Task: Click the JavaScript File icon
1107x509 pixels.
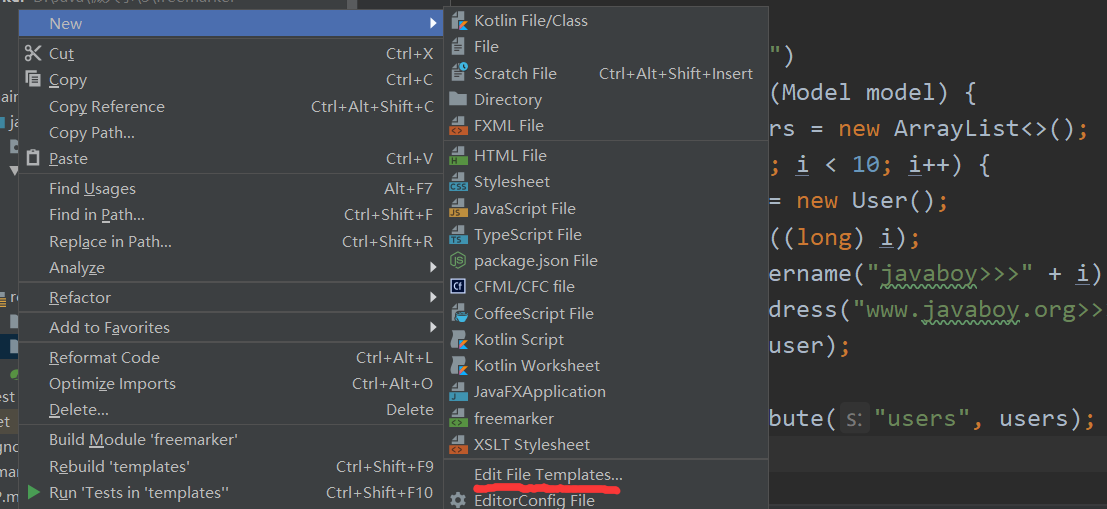Action: coord(459,208)
